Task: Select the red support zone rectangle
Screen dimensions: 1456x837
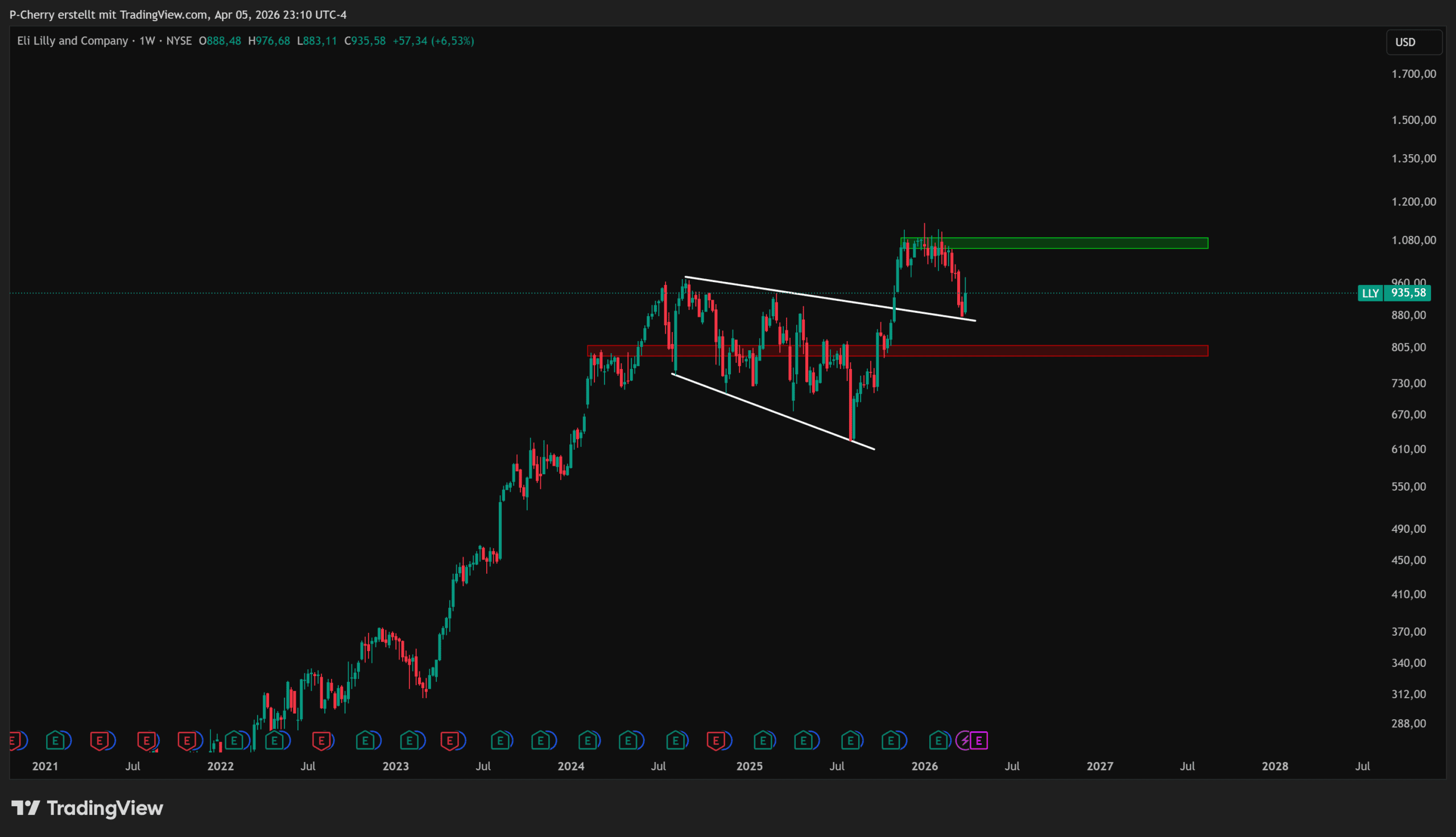Action: (x=1064, y=351)
